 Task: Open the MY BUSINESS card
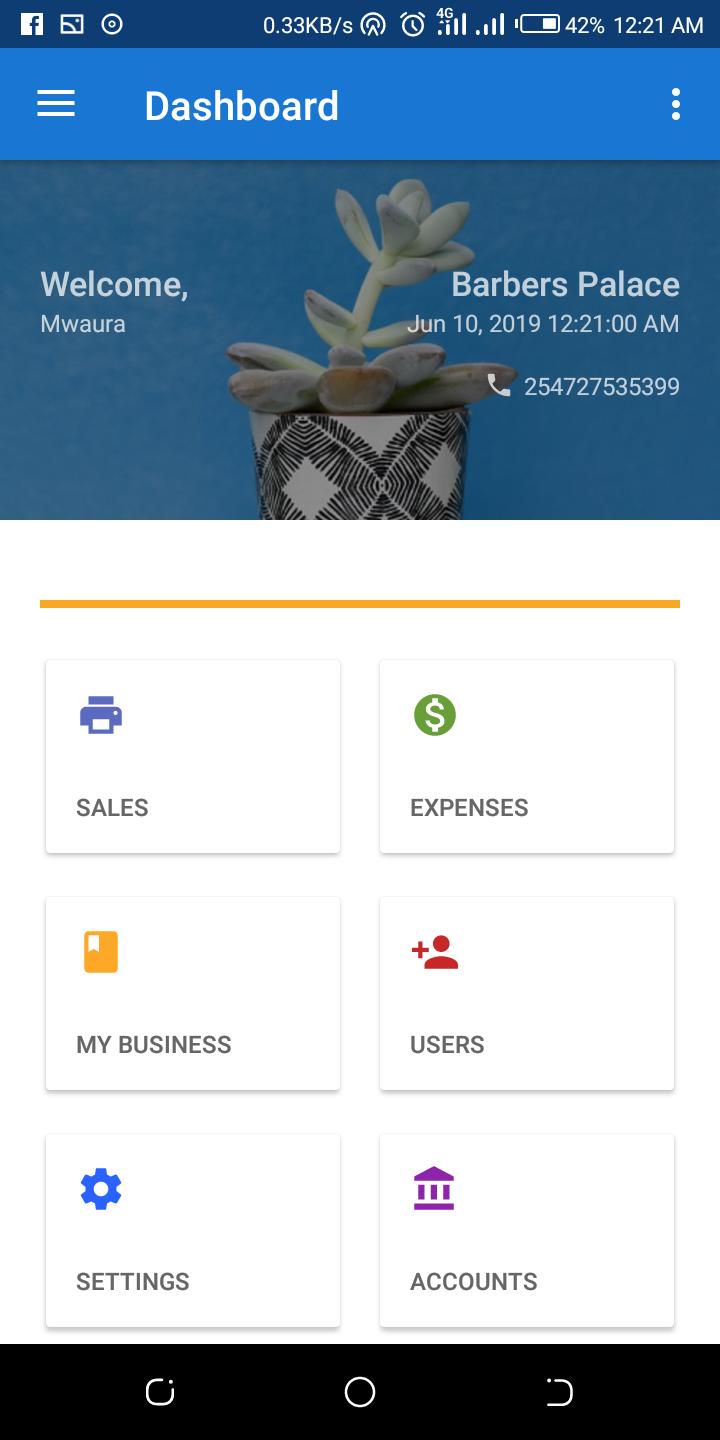coord(193,993)
